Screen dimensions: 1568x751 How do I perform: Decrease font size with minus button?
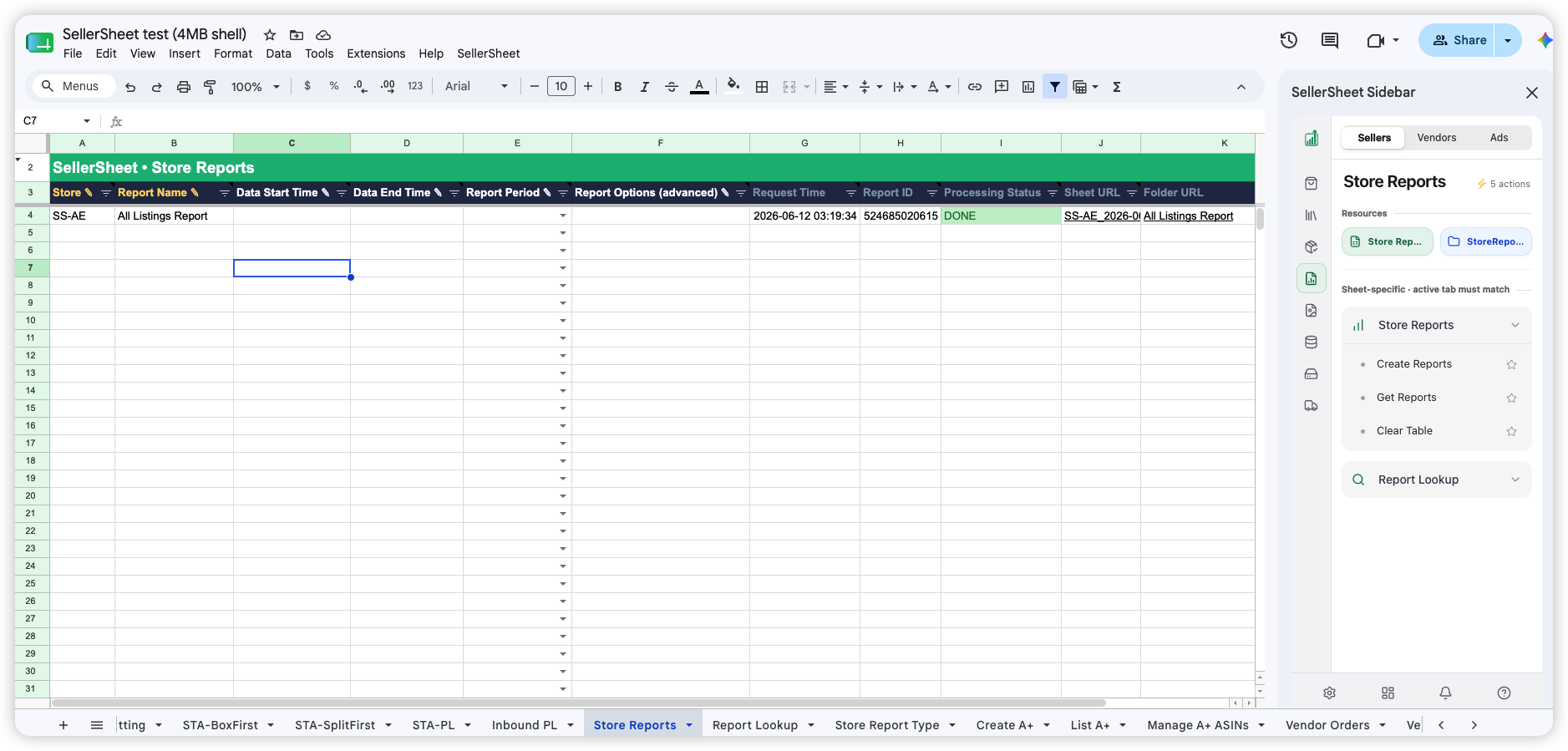click(x=535, y=86)
